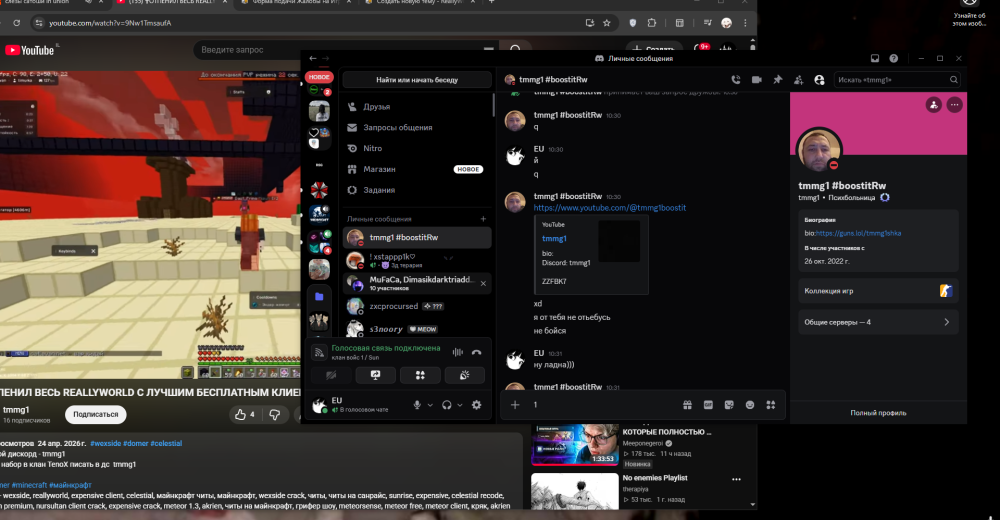This screenshot has width=1000, height=520.
Task: Open the zxcprocursed conversation
Action: [x=417, y=306]
